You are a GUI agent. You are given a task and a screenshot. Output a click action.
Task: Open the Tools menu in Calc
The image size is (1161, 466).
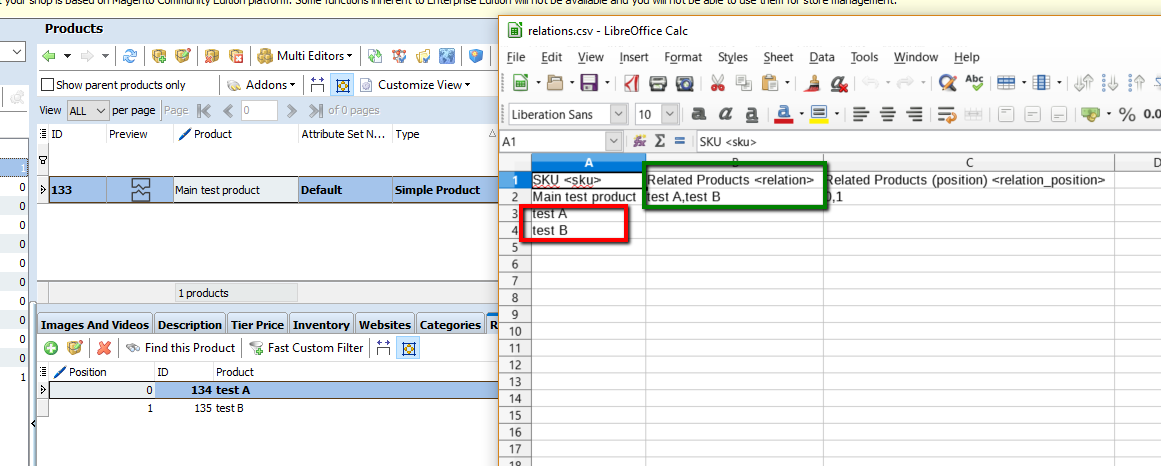click(x=864, y=57)
